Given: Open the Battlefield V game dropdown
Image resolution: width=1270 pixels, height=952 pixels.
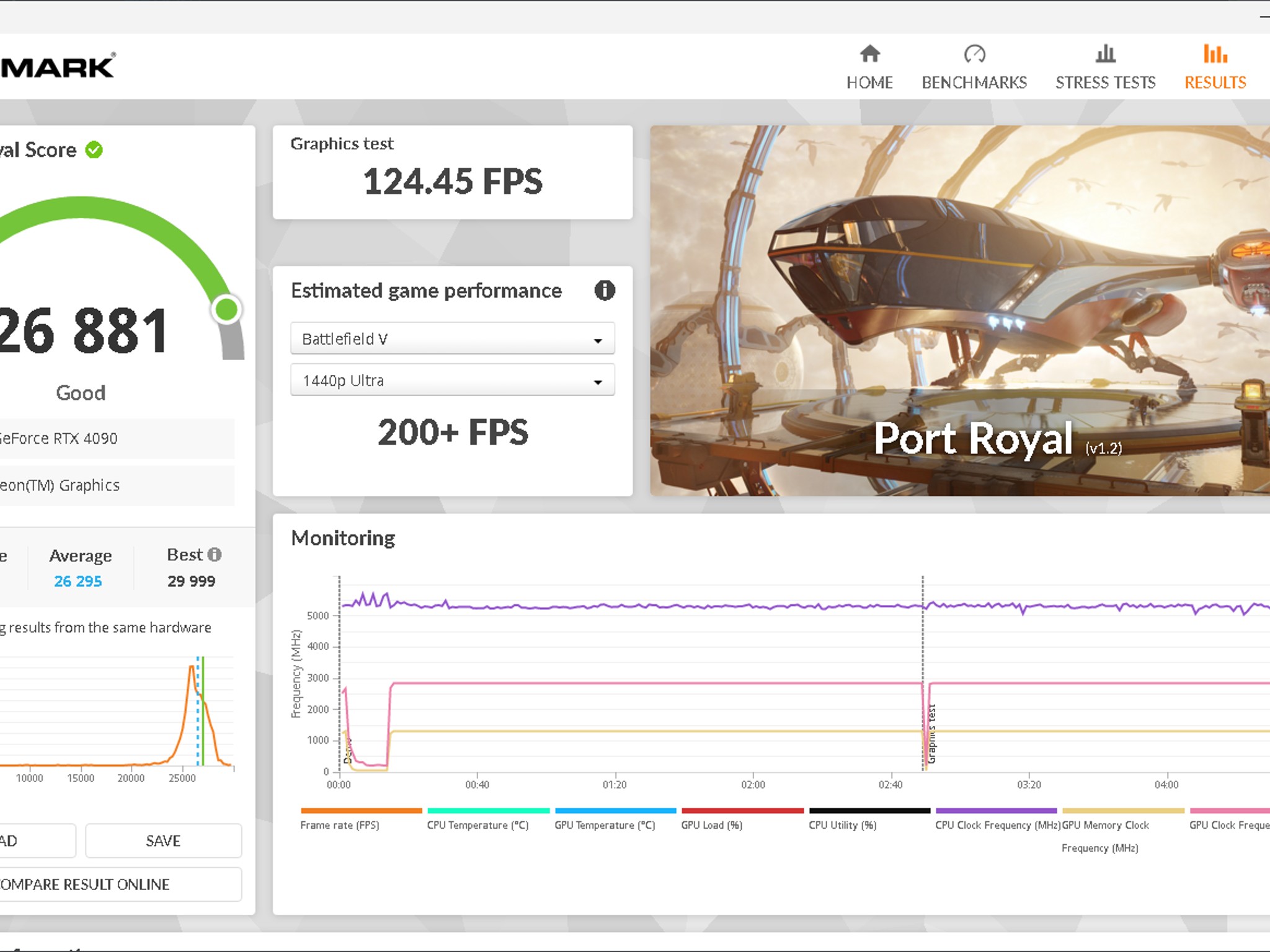Looking at the screenshot, I should (453, 338).
